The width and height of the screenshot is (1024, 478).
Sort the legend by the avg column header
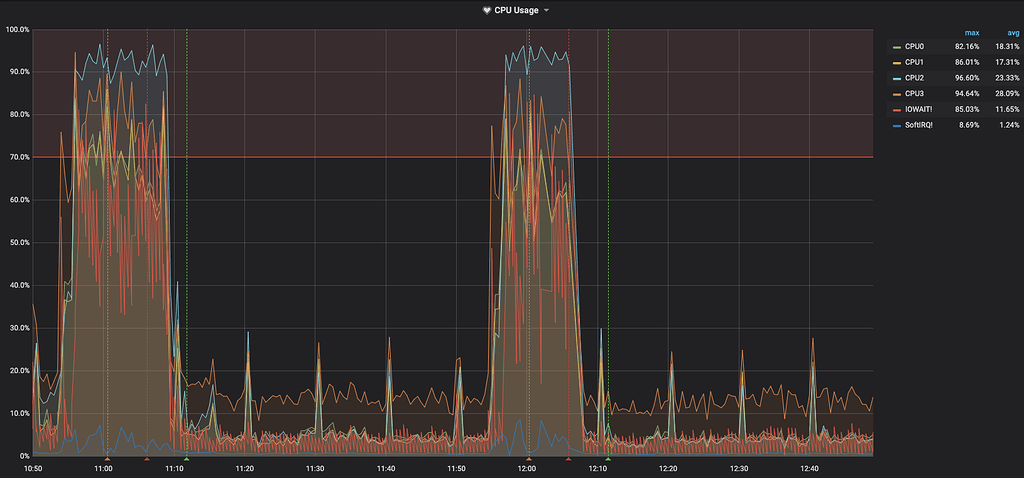coord(1013,33)
